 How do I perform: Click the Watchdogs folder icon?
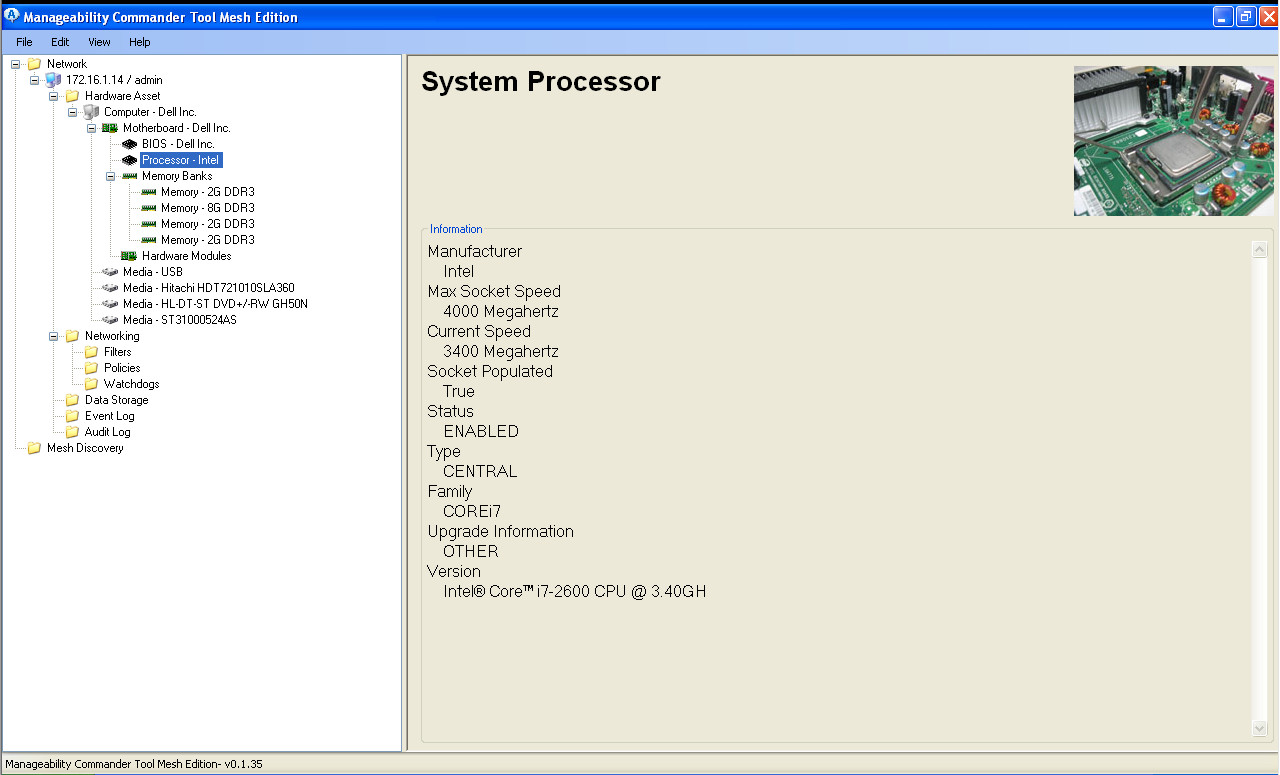click(91, 384)
